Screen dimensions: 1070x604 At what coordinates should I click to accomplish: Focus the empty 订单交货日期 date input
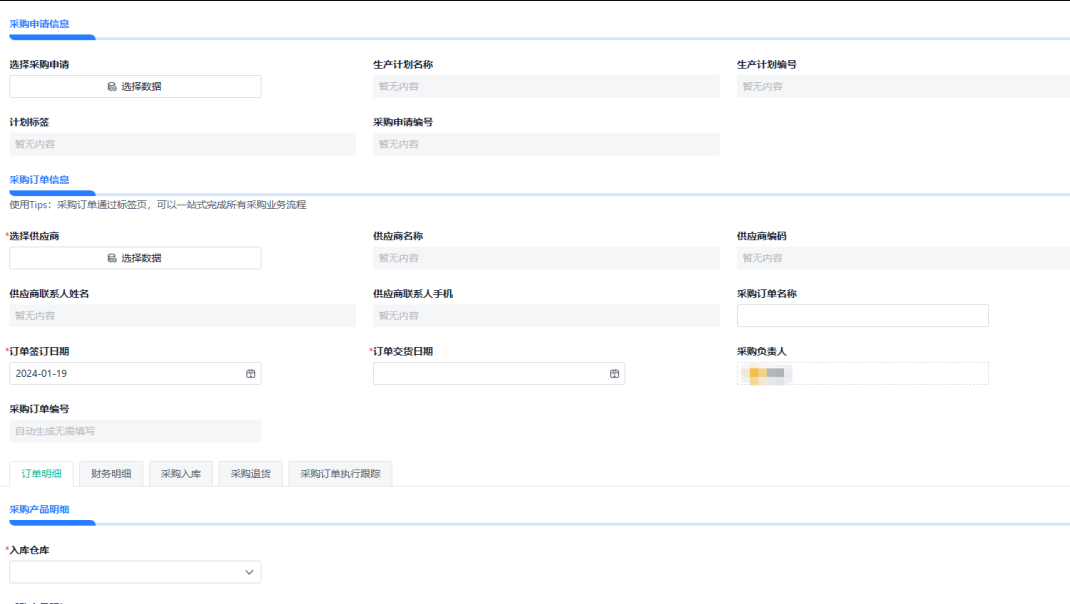pyautogui.click(x=490, y=374)
